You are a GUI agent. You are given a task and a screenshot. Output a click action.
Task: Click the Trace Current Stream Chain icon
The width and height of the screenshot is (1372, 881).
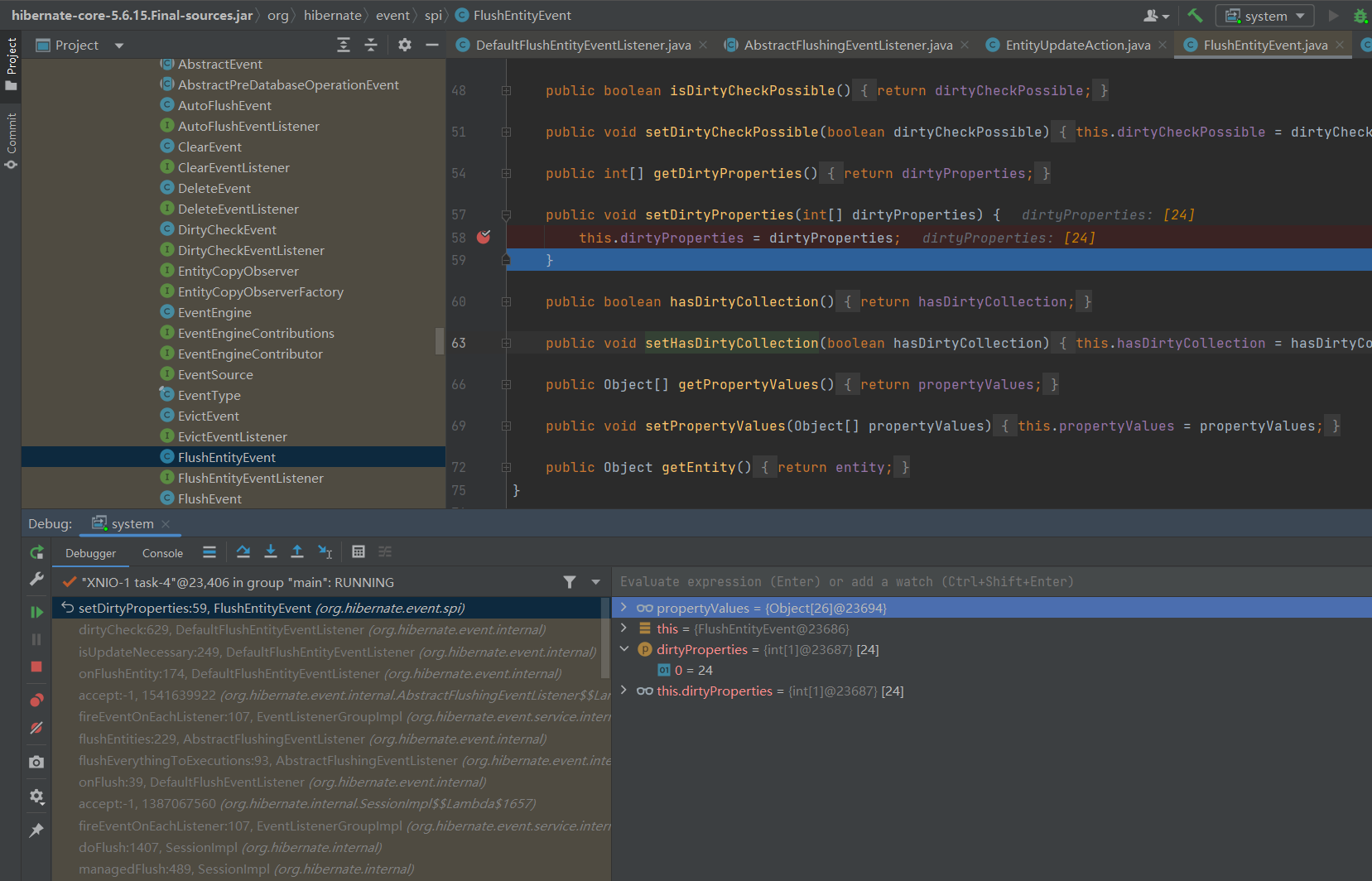[x=385, y=551]
